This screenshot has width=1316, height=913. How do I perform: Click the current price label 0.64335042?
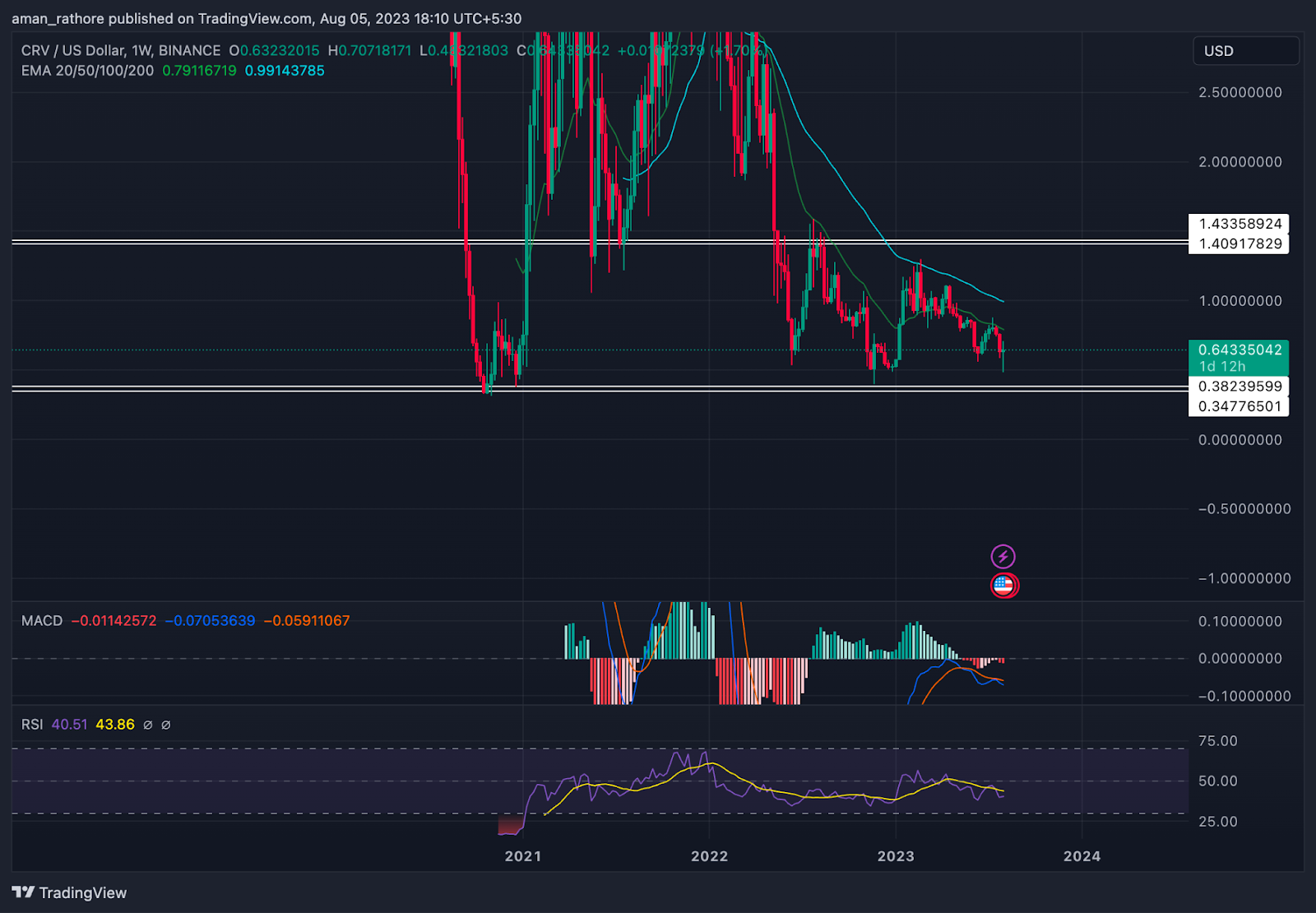pos(1239,350)
